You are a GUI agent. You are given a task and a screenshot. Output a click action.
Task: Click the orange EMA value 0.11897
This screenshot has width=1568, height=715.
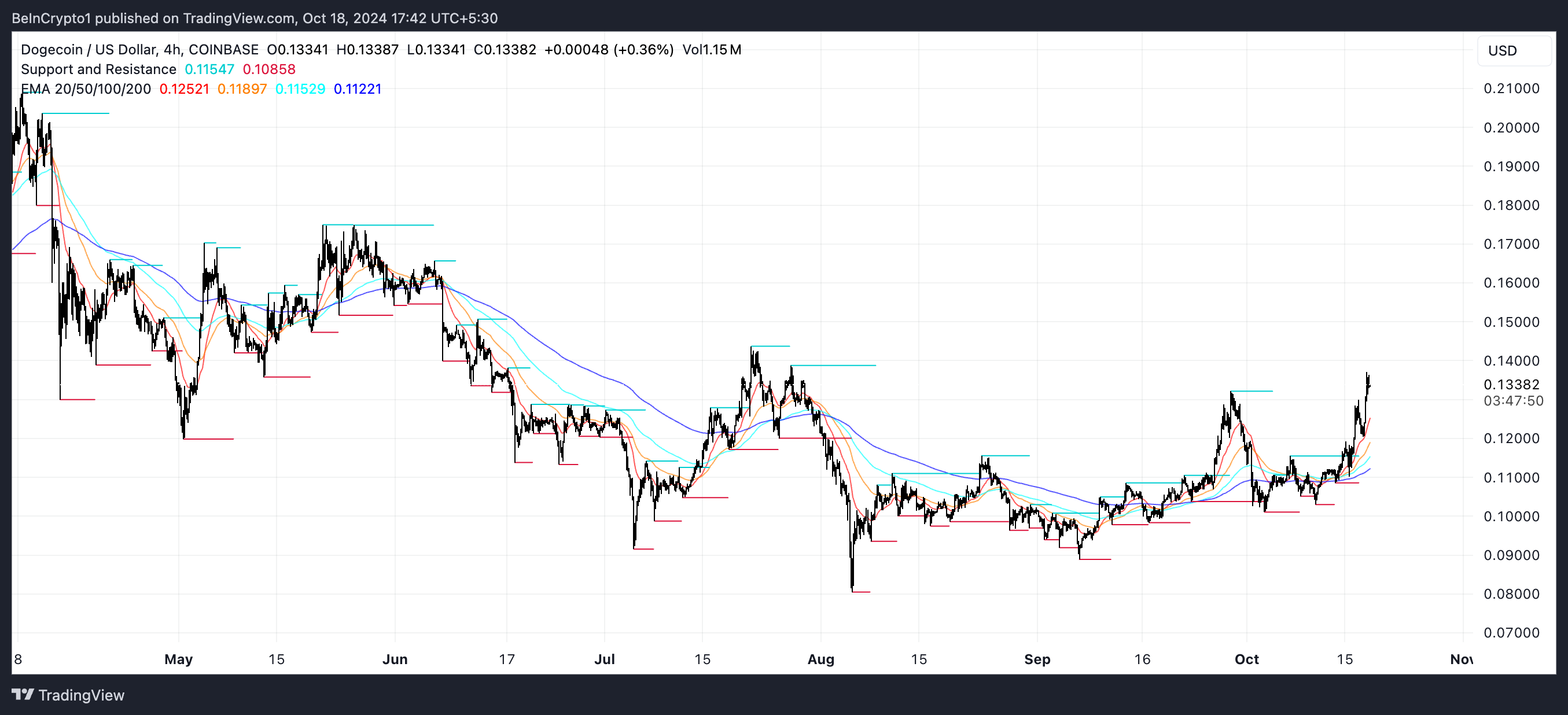click(242, 89)
